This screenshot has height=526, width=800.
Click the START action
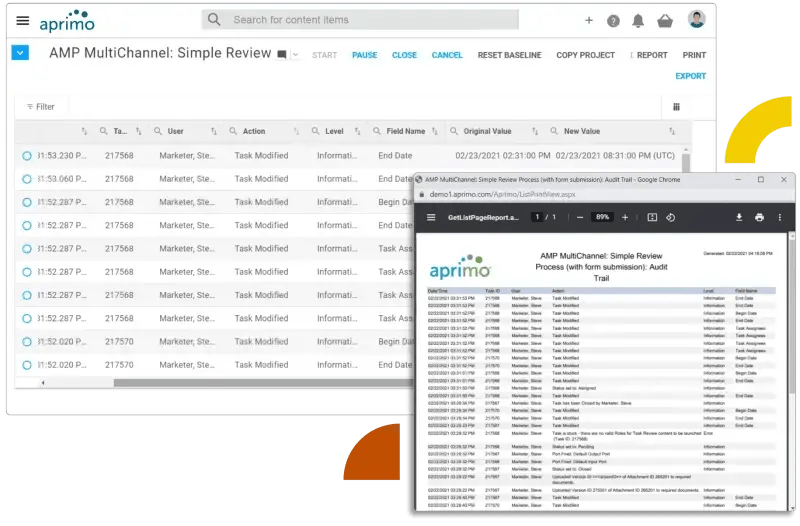324,55
